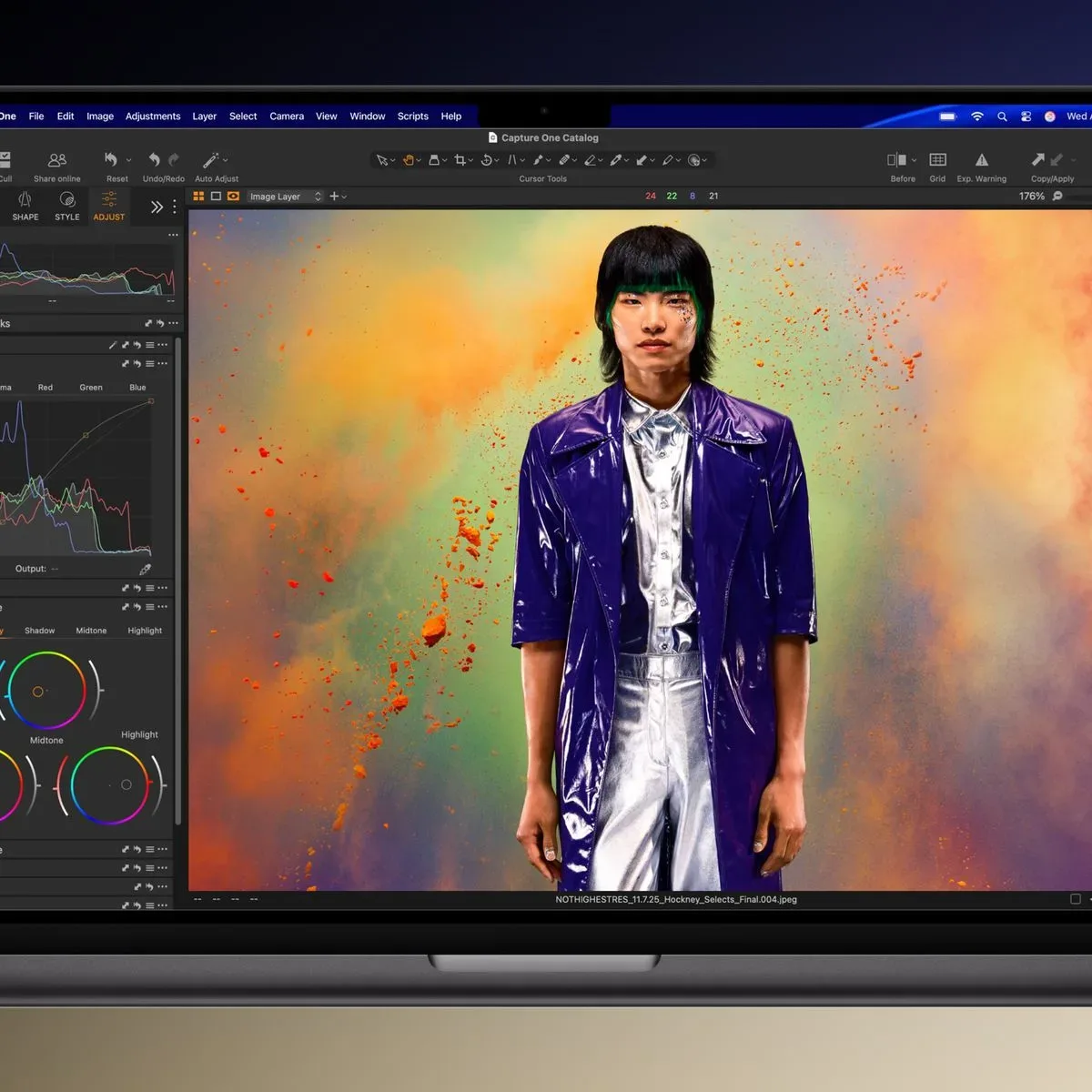The width and height of the screenshot is (1092, 1092).
Task: Click the curve Output value field
Action: (55, 569)
